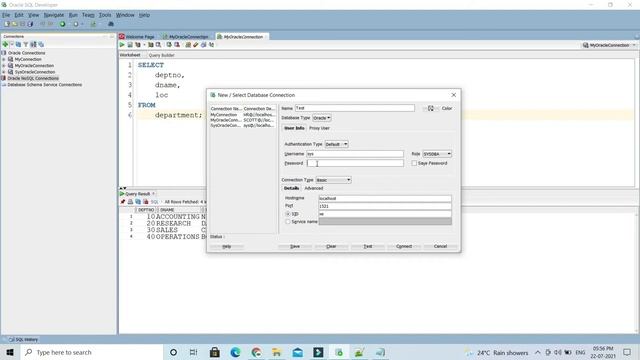
Task: Switch to the Query Builder tab
Action: pyautogui.click(x=161, y=55)
